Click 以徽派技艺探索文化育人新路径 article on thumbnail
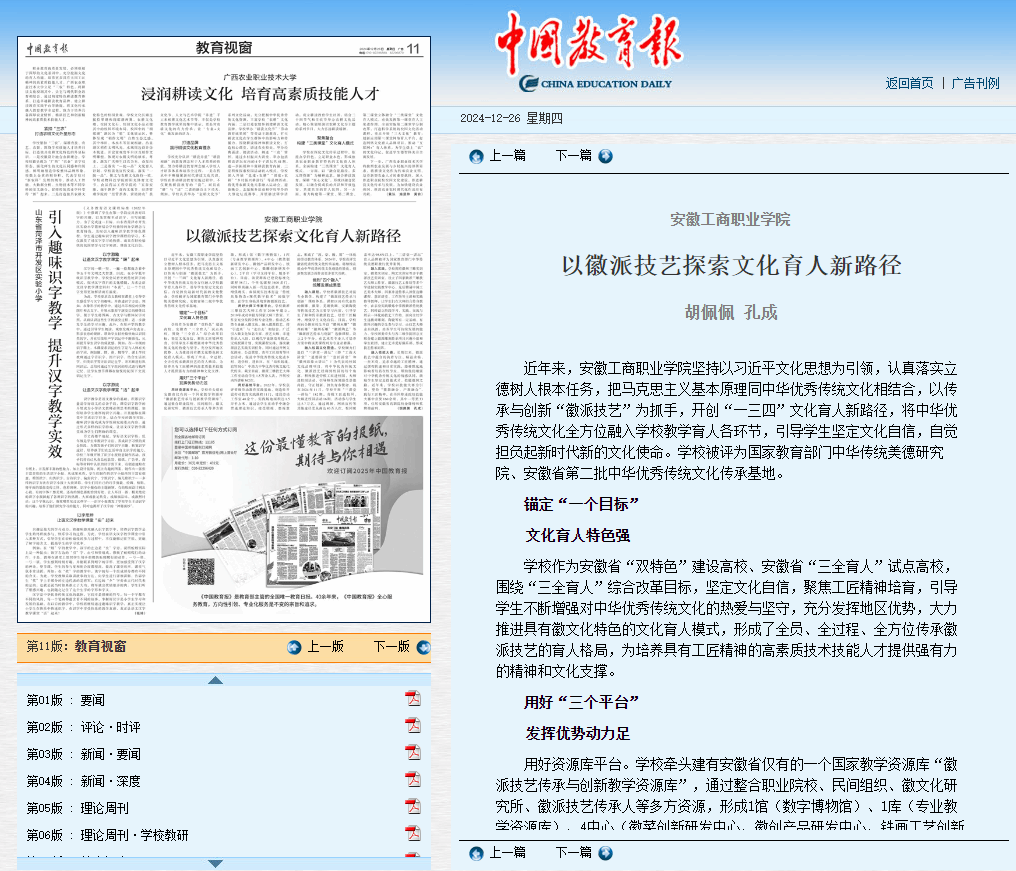 (x=293, y=235)
